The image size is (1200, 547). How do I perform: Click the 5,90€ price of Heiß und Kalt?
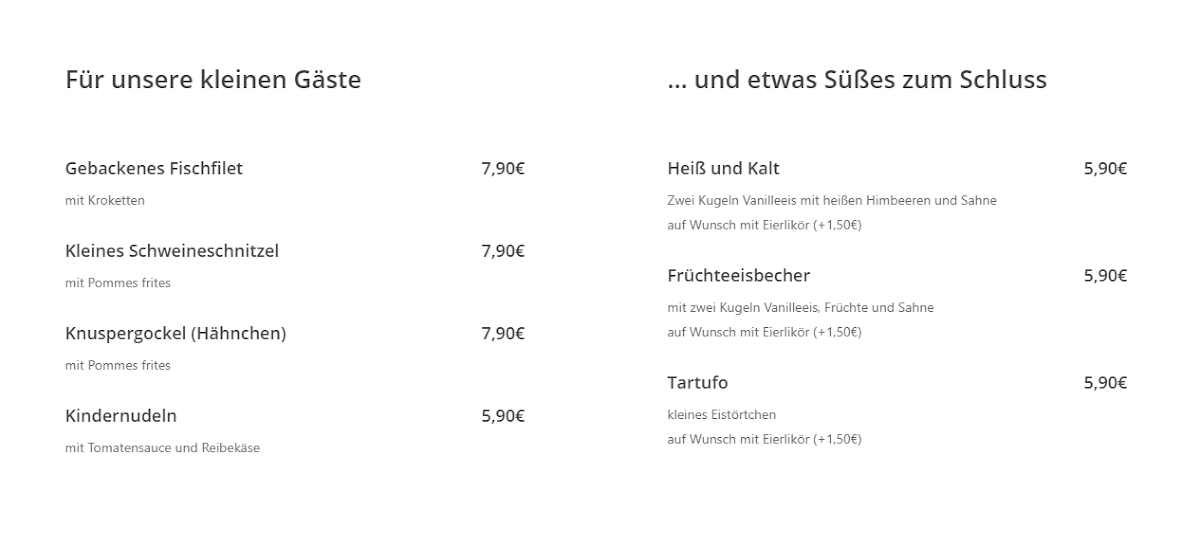(1106, 168)
